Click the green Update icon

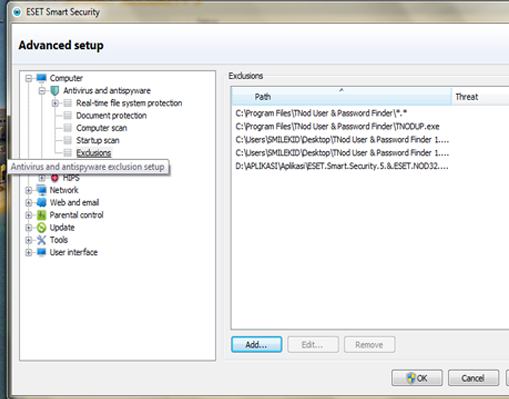point(41,228)
